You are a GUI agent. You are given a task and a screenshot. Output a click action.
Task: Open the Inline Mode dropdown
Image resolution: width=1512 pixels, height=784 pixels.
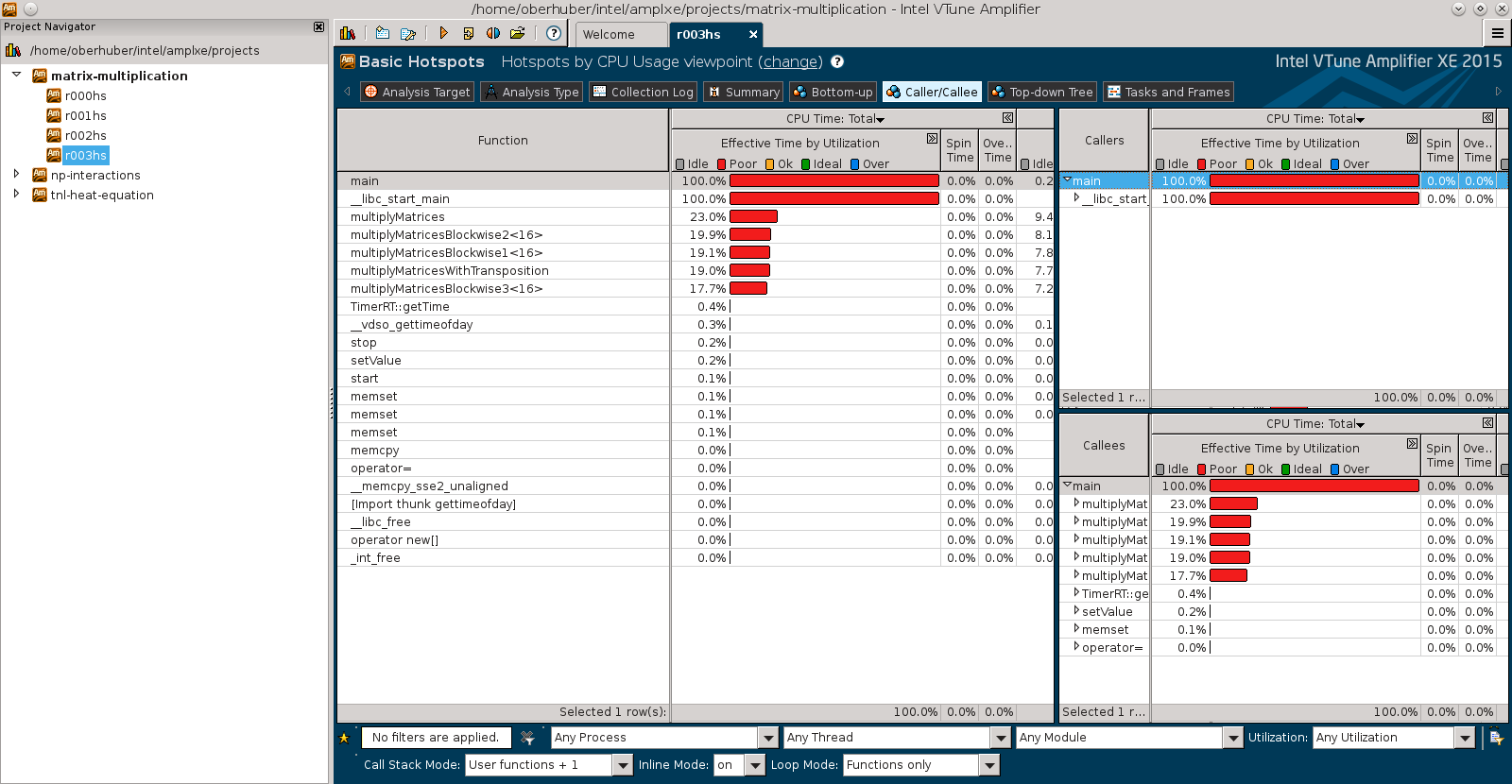[755, 765]
